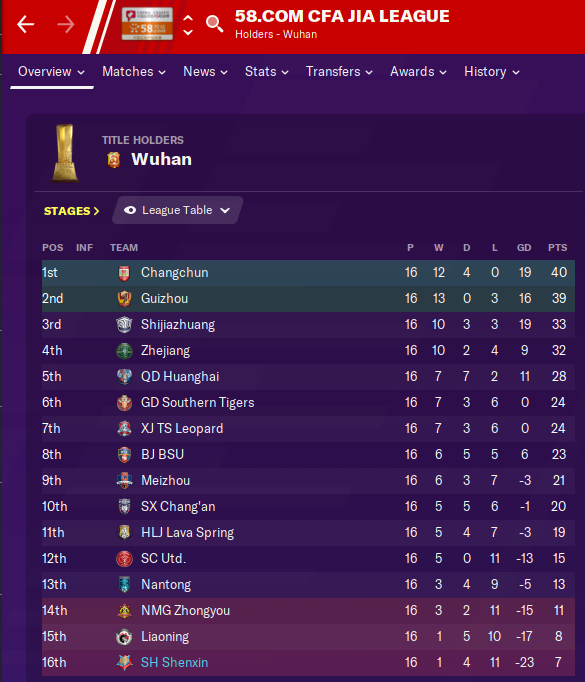Screen dimensions: 585x682
Task: Sort table by PTS column header
Action: pos(557,247)
